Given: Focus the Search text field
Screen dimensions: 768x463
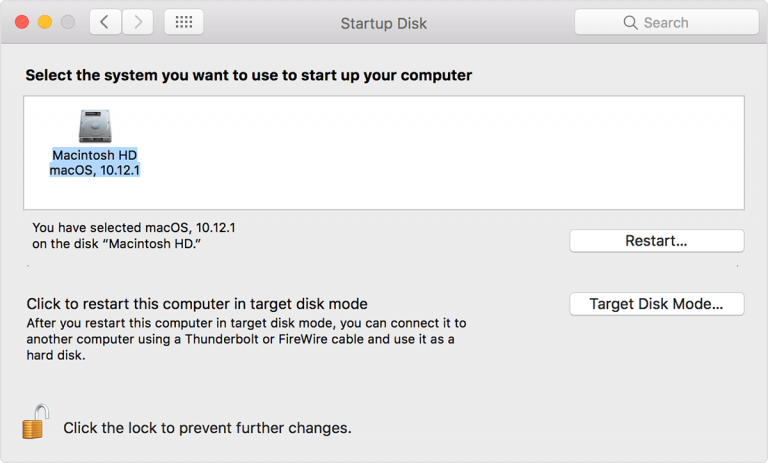Looking at the screenshot, I should point(667,22).
